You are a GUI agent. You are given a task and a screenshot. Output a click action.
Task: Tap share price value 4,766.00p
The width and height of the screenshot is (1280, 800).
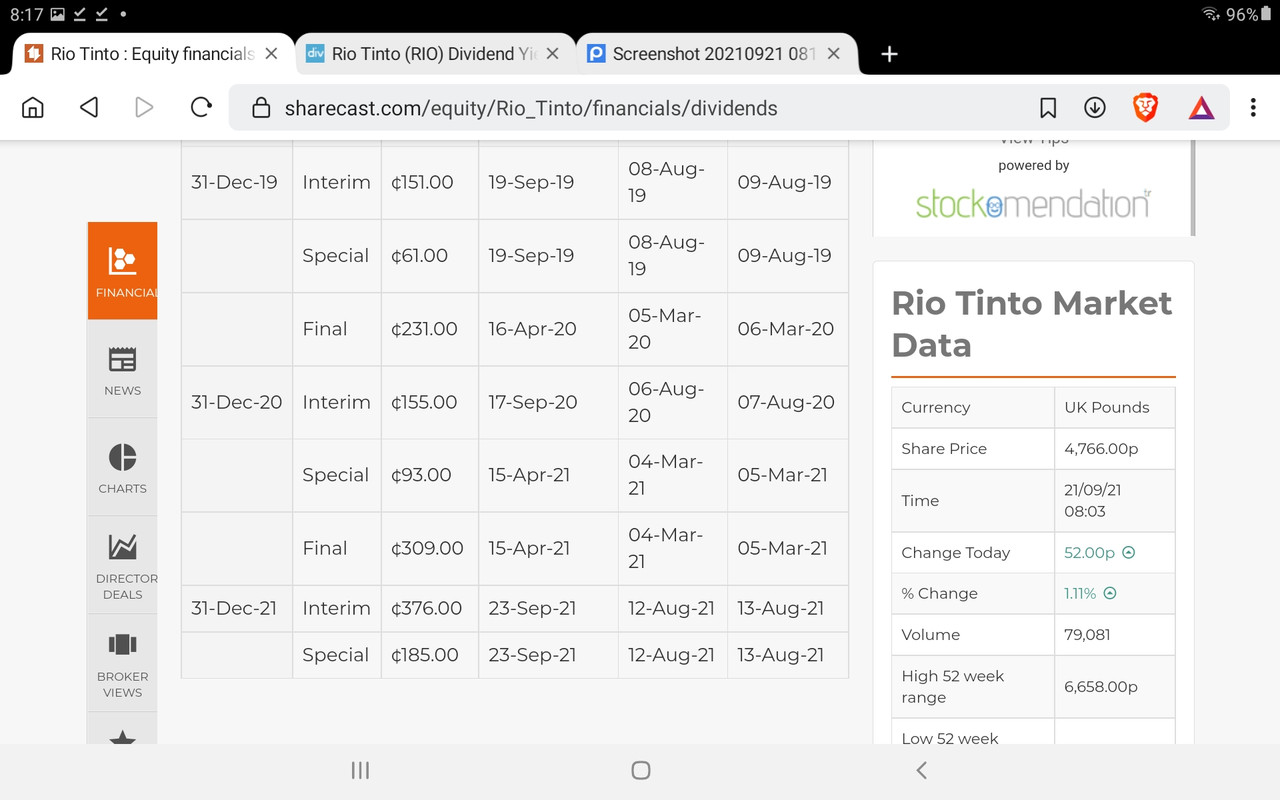pyautogui.click(x=1101, y=448)
